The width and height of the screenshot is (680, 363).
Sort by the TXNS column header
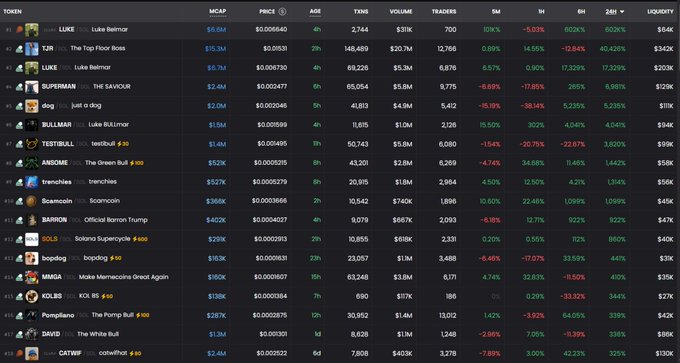click(x=361, y=12)
